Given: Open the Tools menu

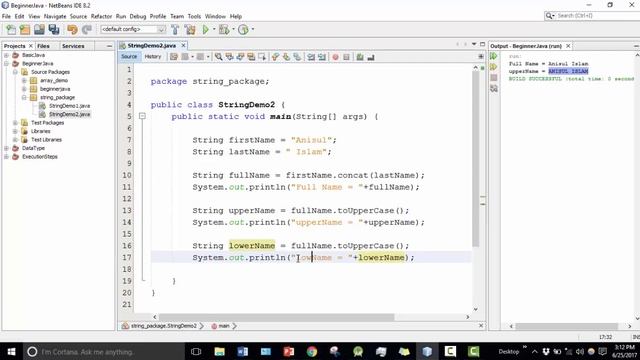Looking at the screenshot, I should pos(194,16).
